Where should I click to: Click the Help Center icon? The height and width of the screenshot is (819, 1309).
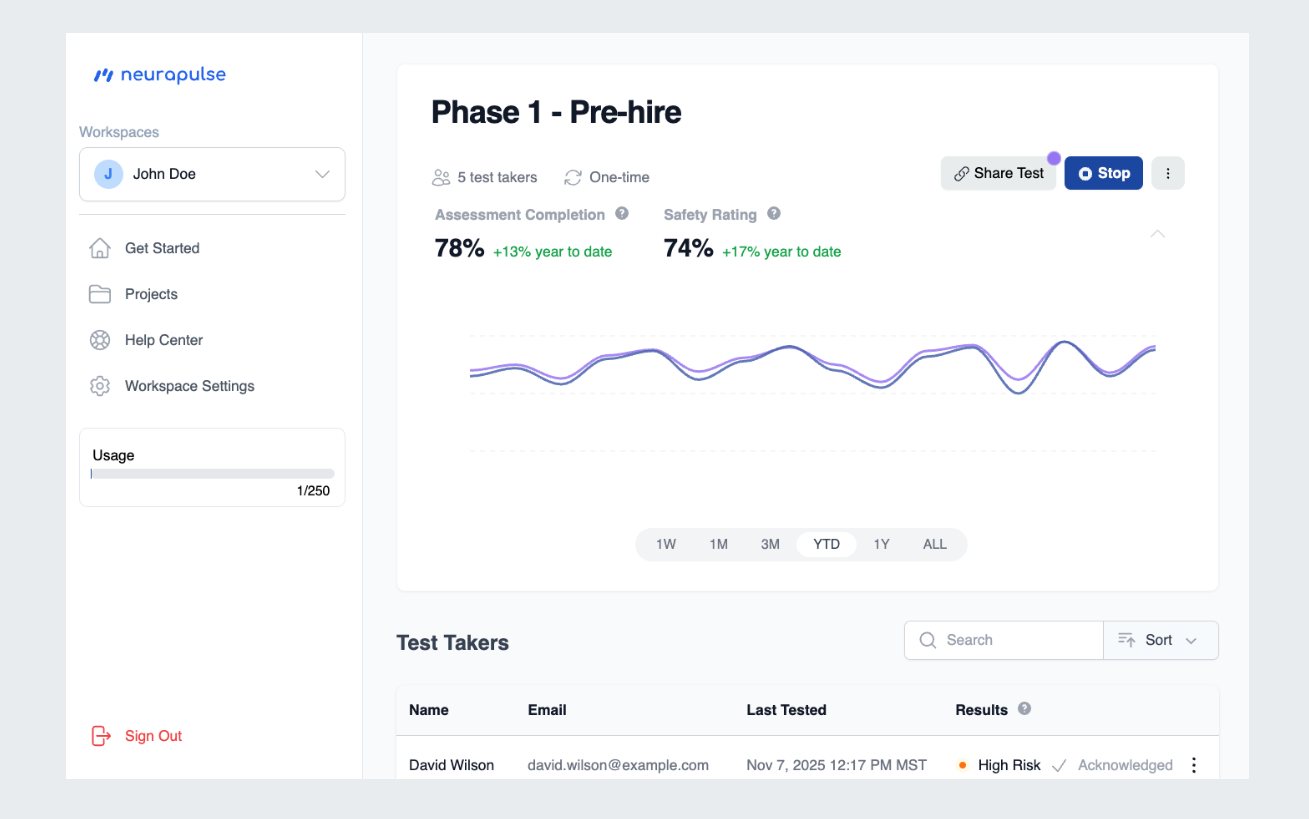click(100, 339)
